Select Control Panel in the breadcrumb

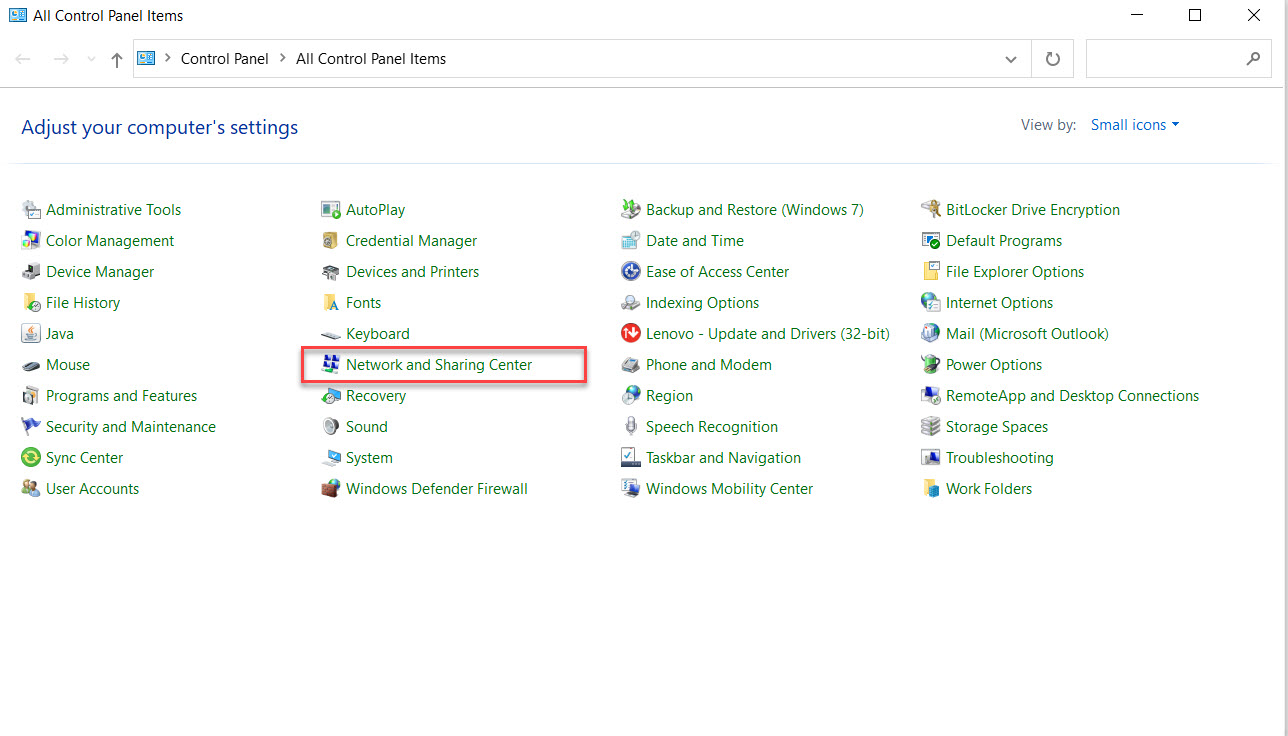(224, 58)
